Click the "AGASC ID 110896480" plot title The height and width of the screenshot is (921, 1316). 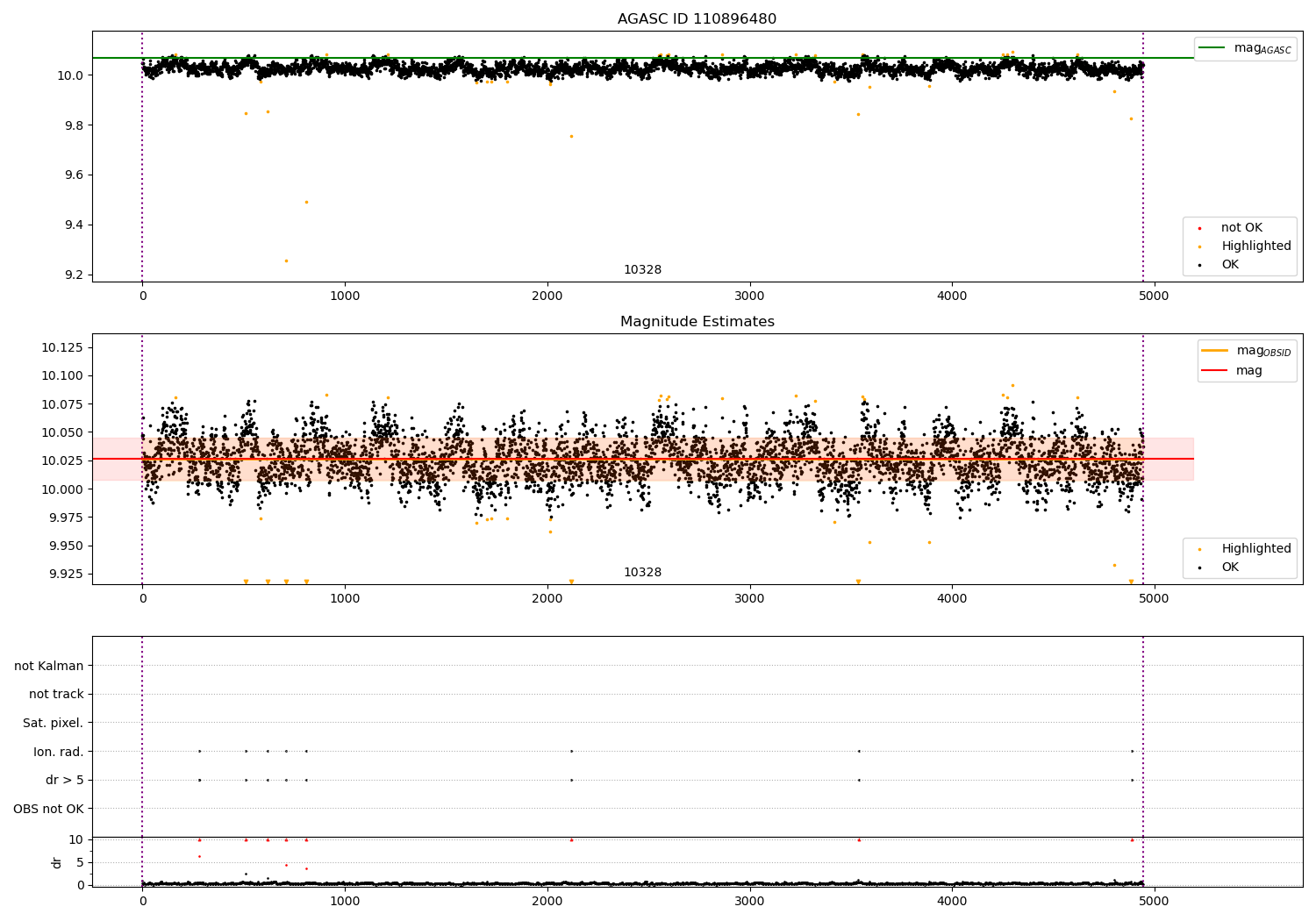click(x=697, y=19)
